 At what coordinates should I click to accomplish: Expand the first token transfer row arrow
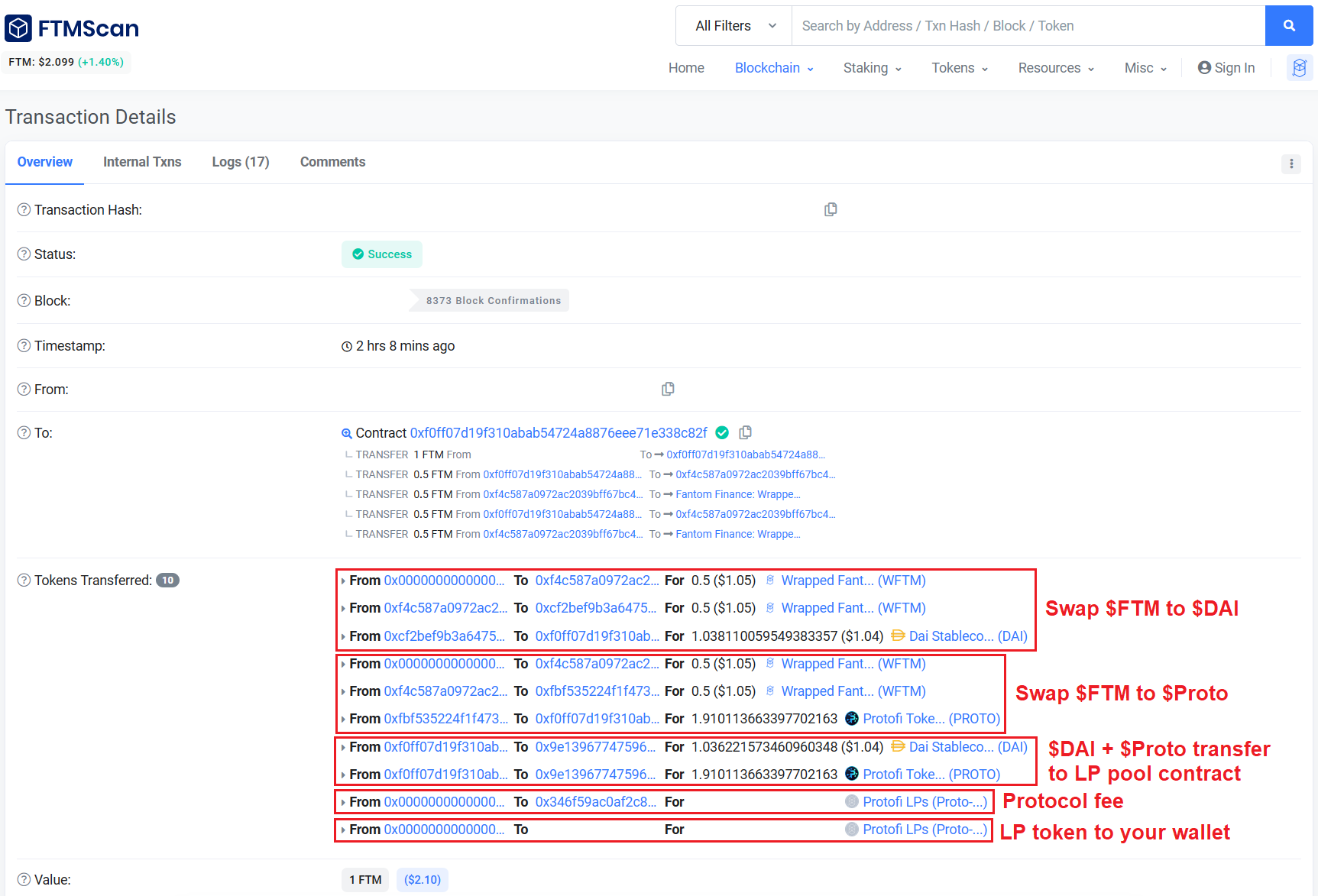(343, 581)
